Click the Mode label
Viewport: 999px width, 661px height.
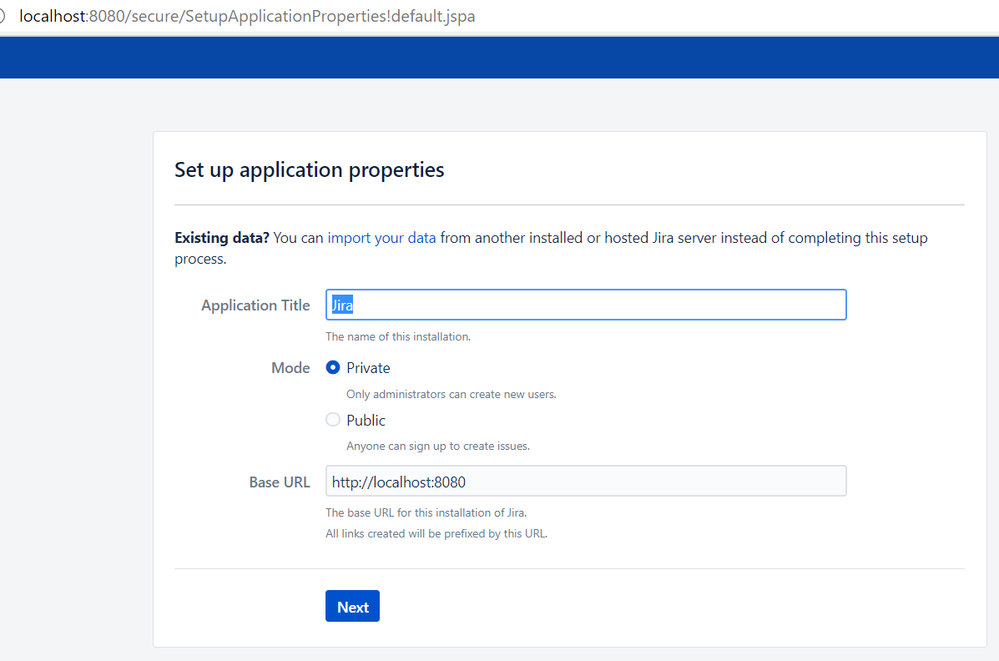point(291,368)
